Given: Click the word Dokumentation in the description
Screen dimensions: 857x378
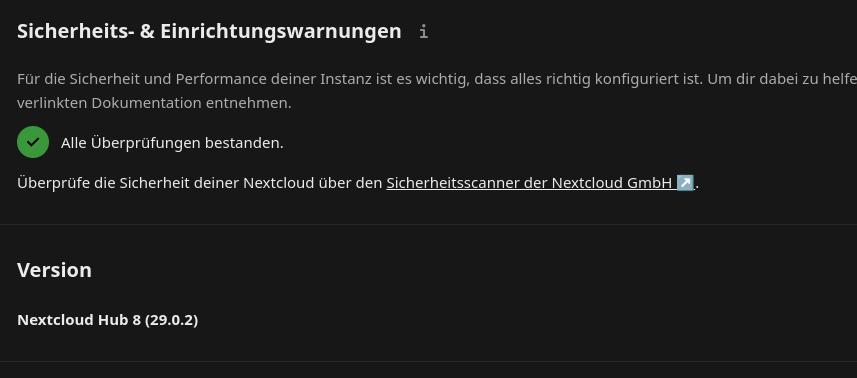Looking at the screenshot, I should (146, 103).
